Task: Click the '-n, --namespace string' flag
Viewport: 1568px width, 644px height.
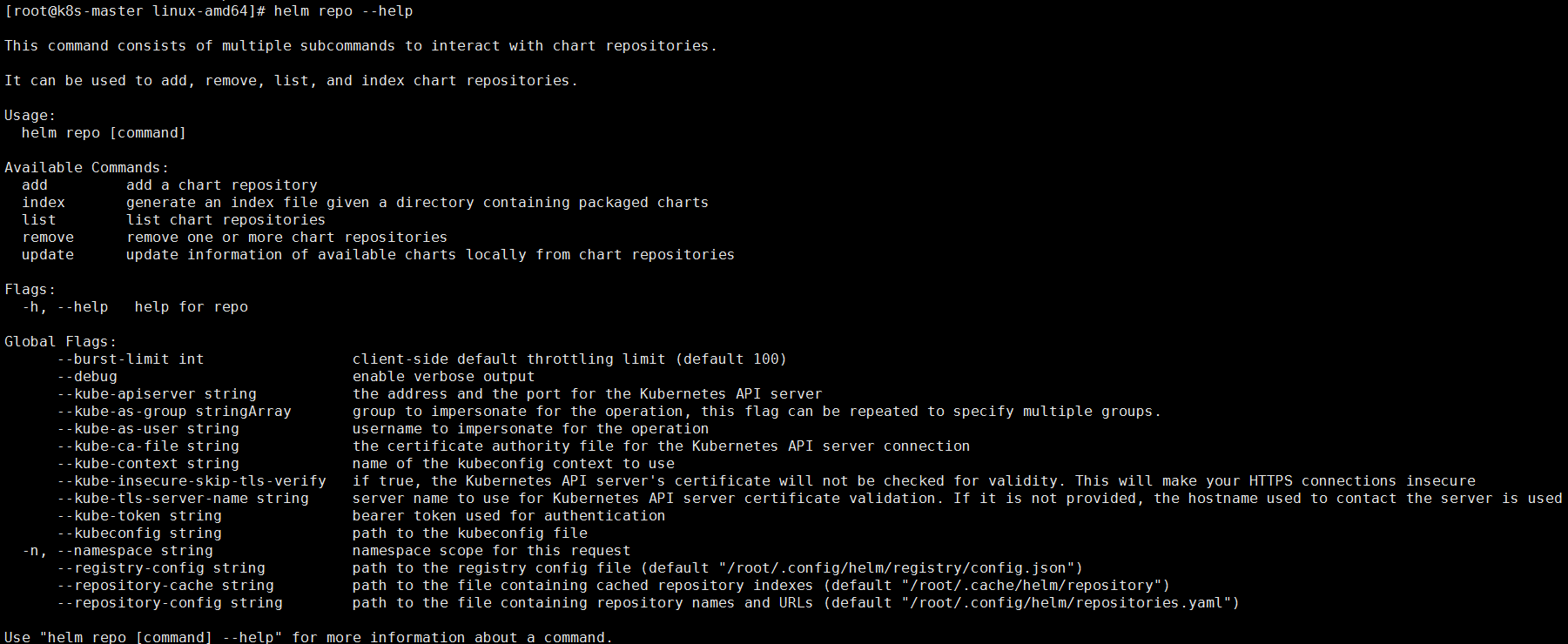Action: coord(118,551)
